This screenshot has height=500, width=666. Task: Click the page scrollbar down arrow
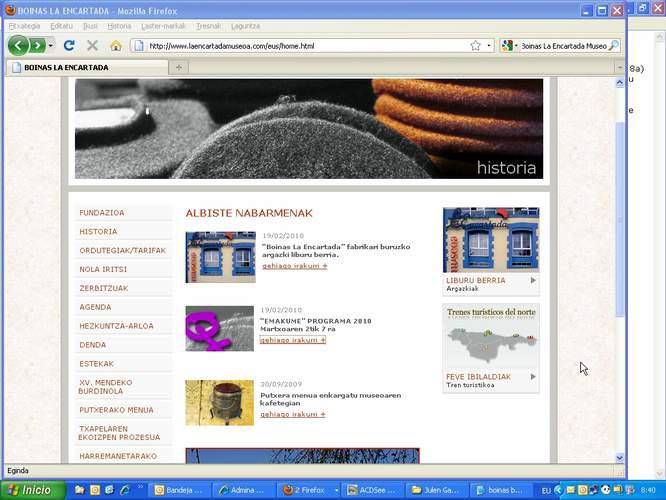click(x=620, y=458)
